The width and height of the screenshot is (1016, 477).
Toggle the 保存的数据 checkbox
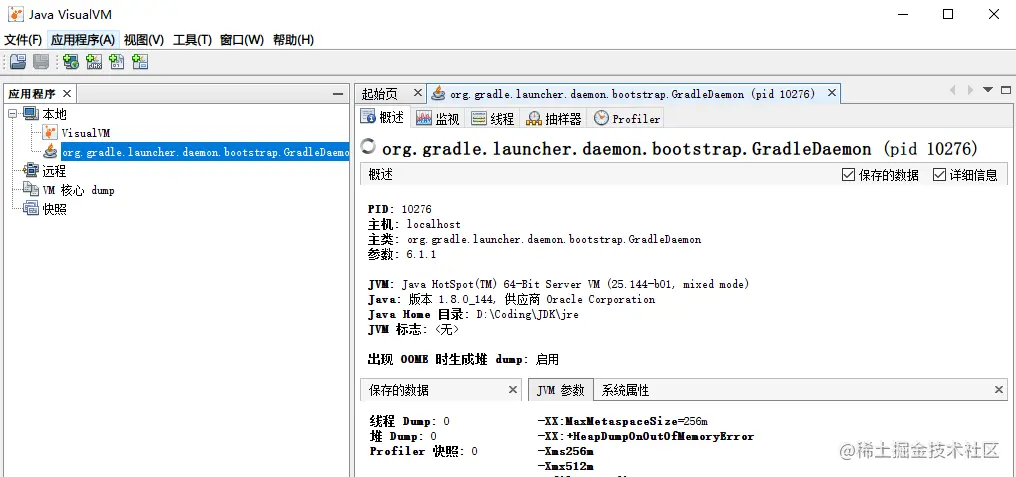click(848, 174)
